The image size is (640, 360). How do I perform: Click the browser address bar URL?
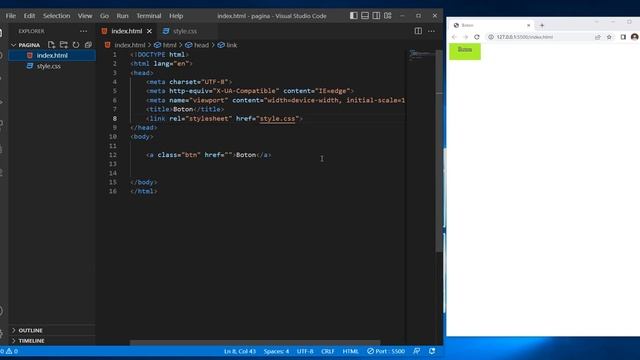(x=525, y=37)
